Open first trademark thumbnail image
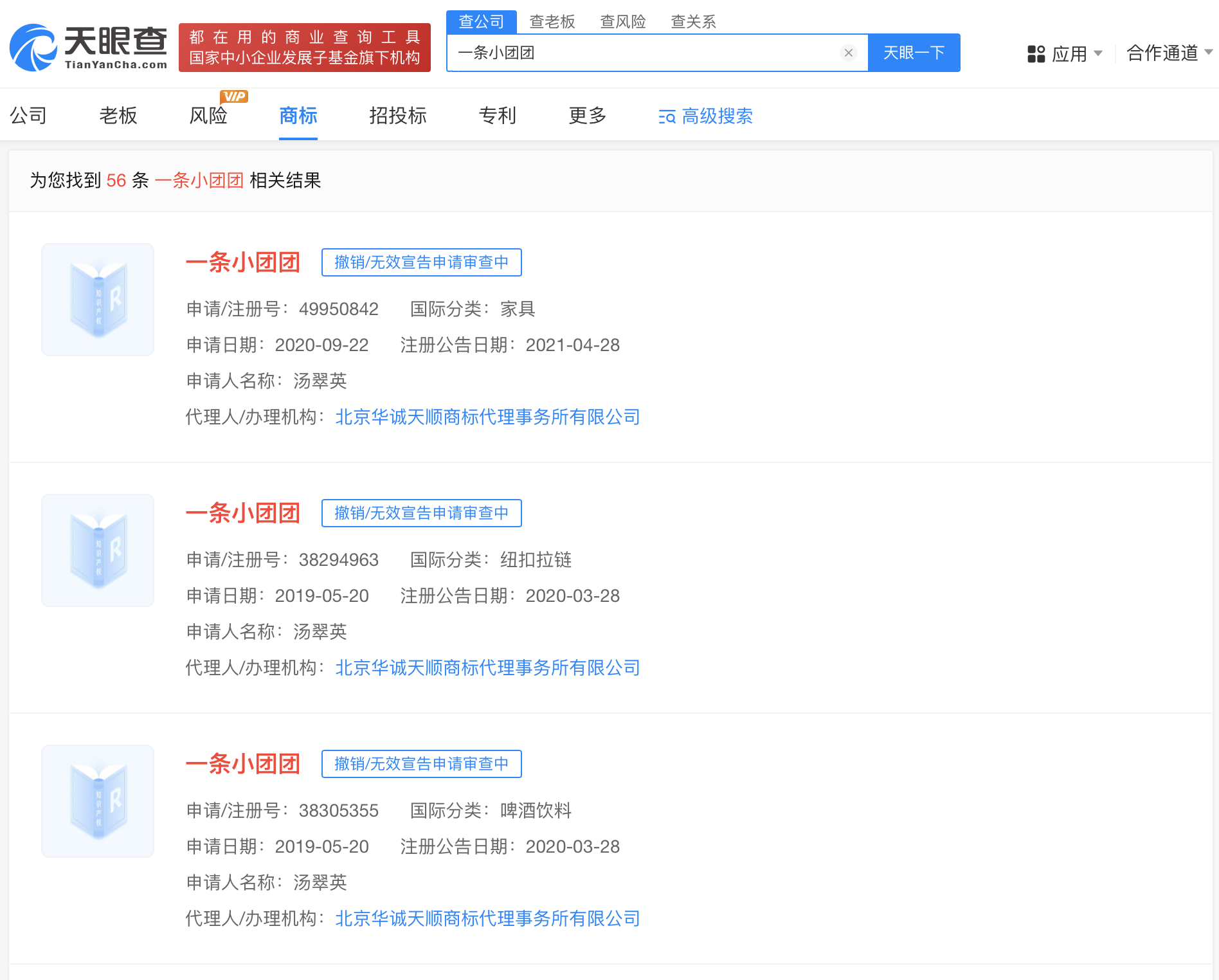 (x=98, y=300)
